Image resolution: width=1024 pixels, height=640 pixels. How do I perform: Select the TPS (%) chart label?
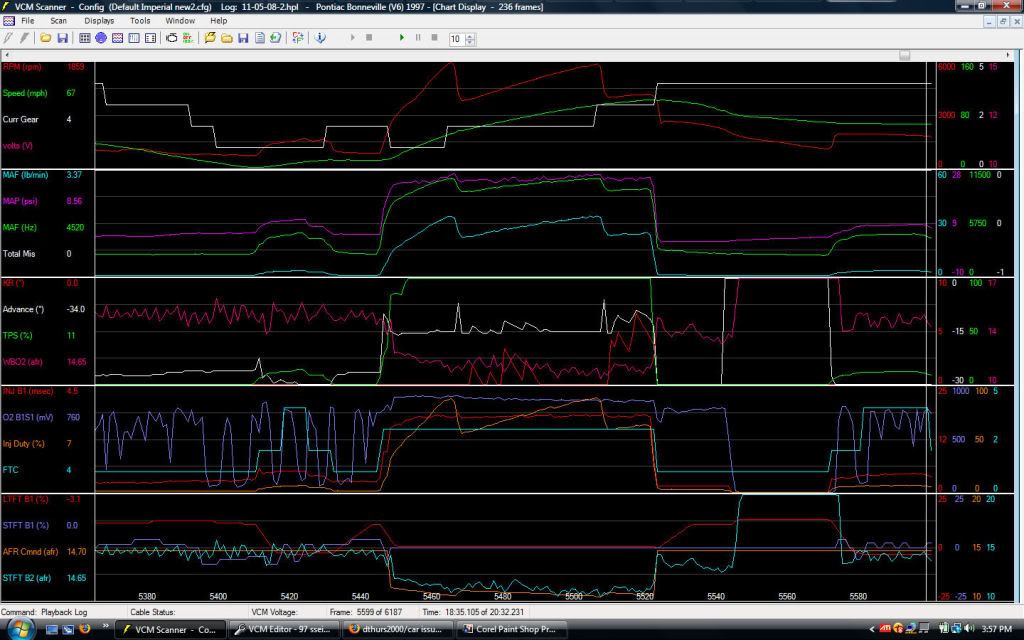tap(18, 335)
